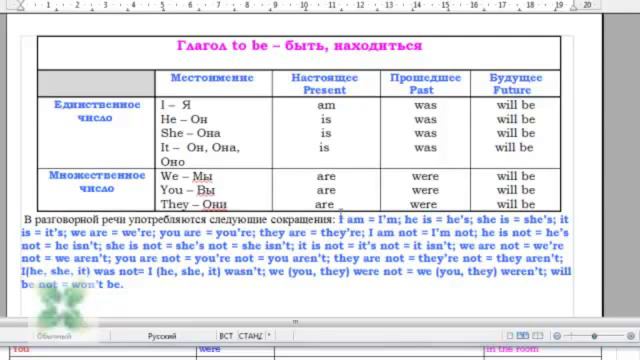The width and height of the screenshot is (640, 360).
Task: Click the zoom in plus icon
Action: coord(631,336)
